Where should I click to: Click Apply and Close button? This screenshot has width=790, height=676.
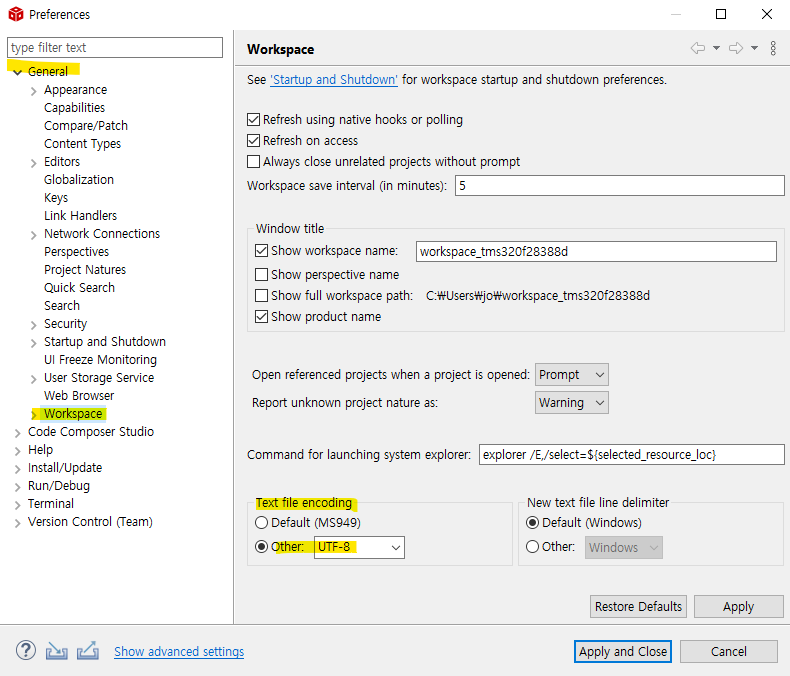tap(623, 651)
